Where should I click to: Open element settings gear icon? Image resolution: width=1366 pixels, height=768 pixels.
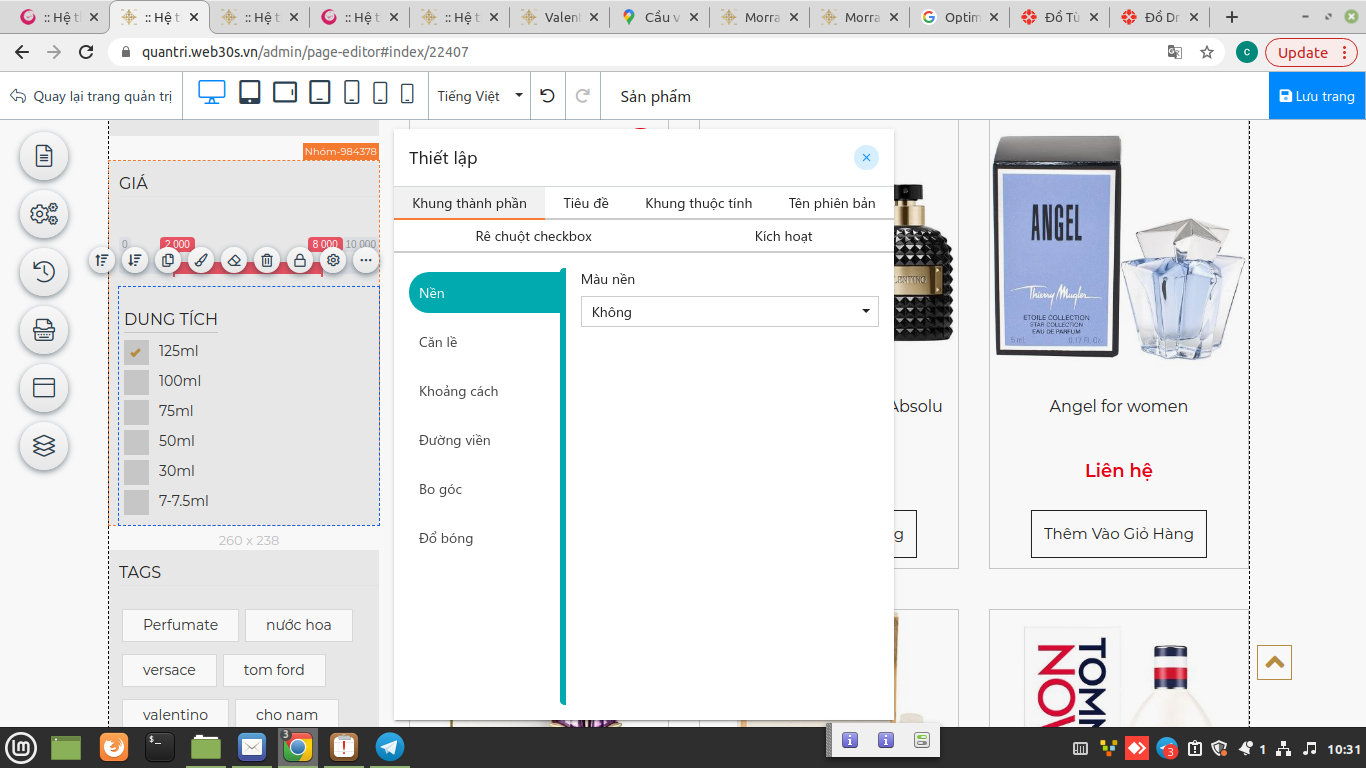pyautogui.click(x=333, y=260)
